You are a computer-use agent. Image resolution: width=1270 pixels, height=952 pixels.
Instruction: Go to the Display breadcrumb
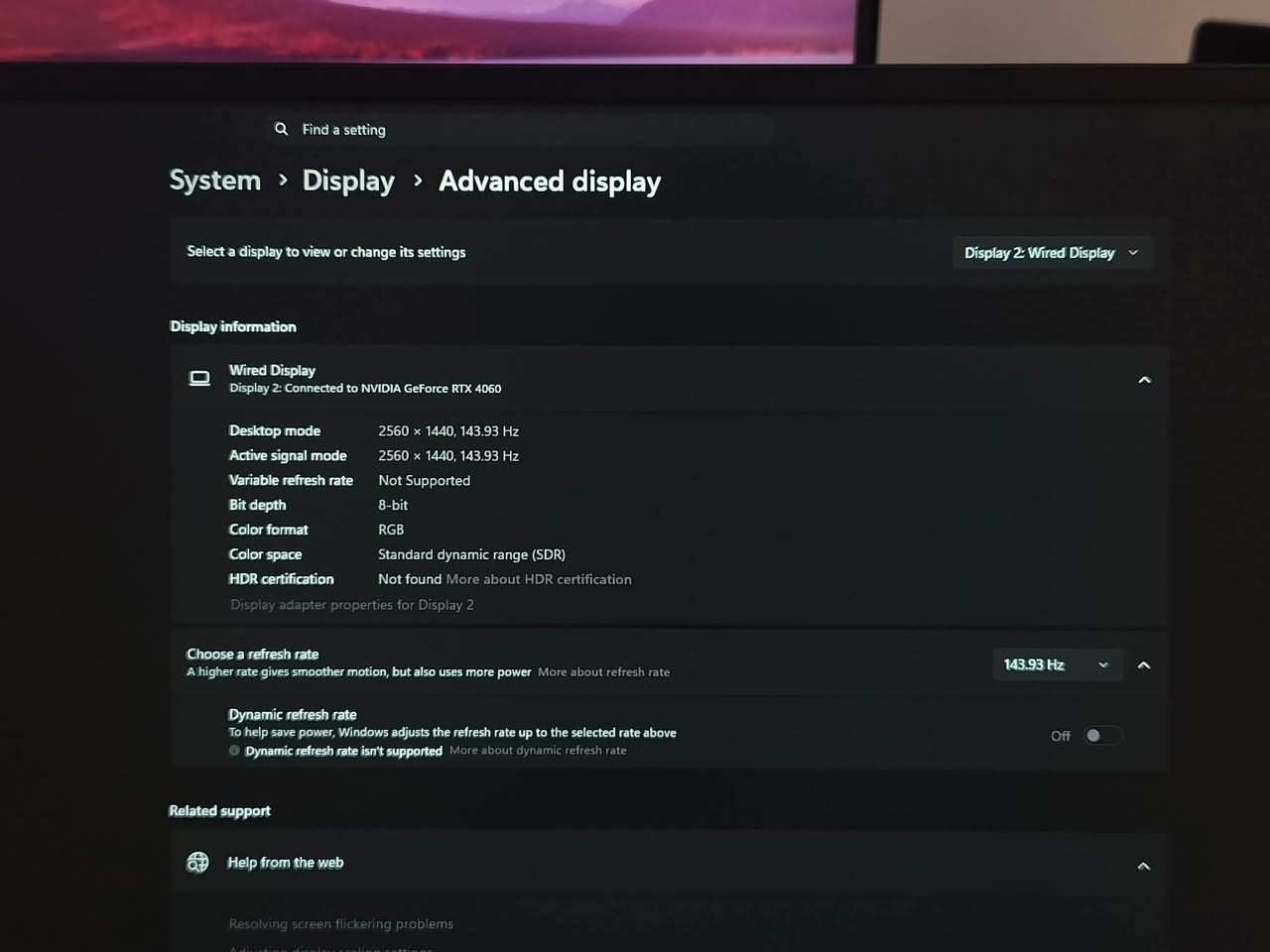click(x=348, y=180)
